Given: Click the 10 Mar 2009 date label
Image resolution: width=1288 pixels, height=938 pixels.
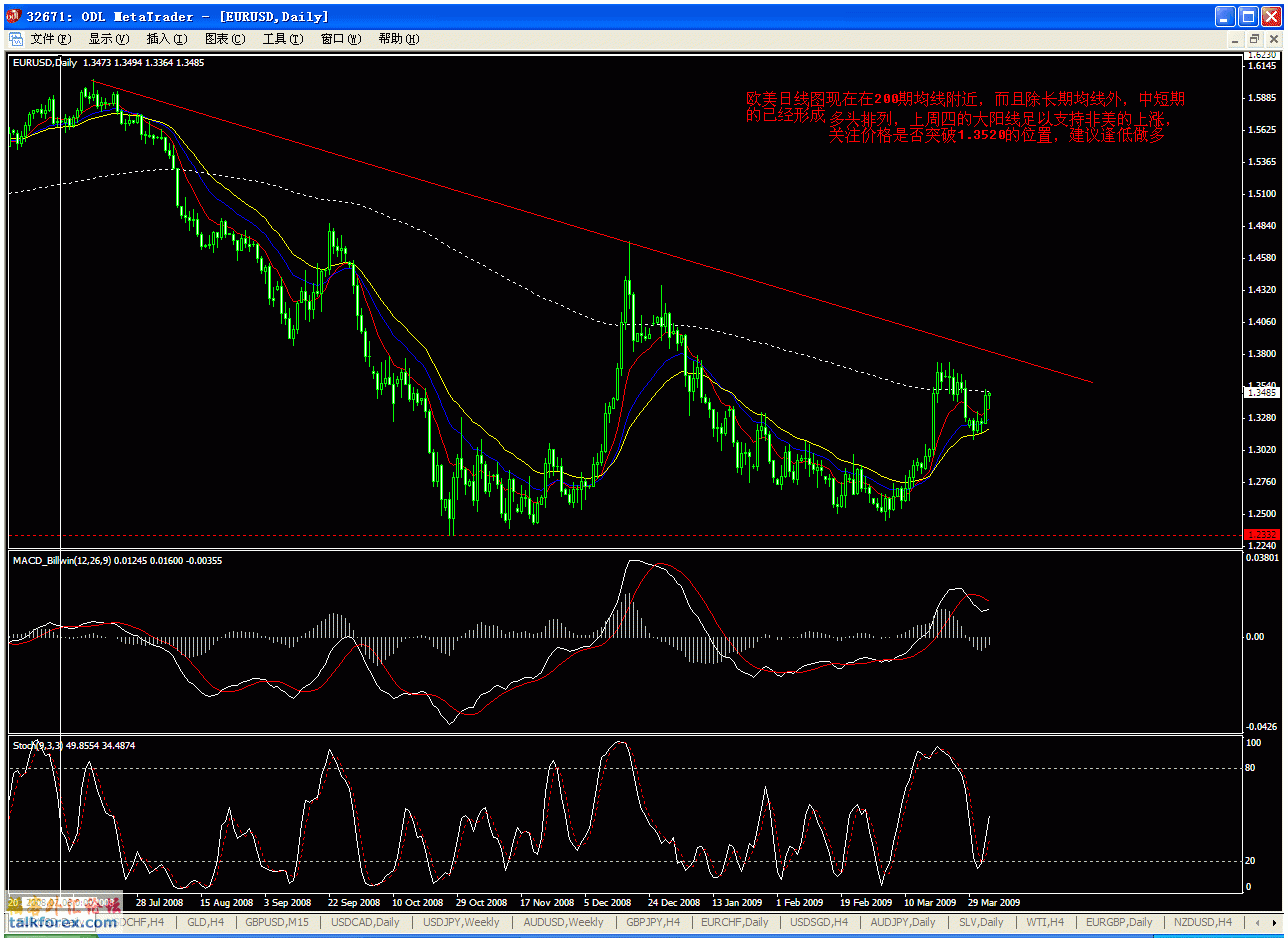Looking at the screenshot, I should coord(930,901).
